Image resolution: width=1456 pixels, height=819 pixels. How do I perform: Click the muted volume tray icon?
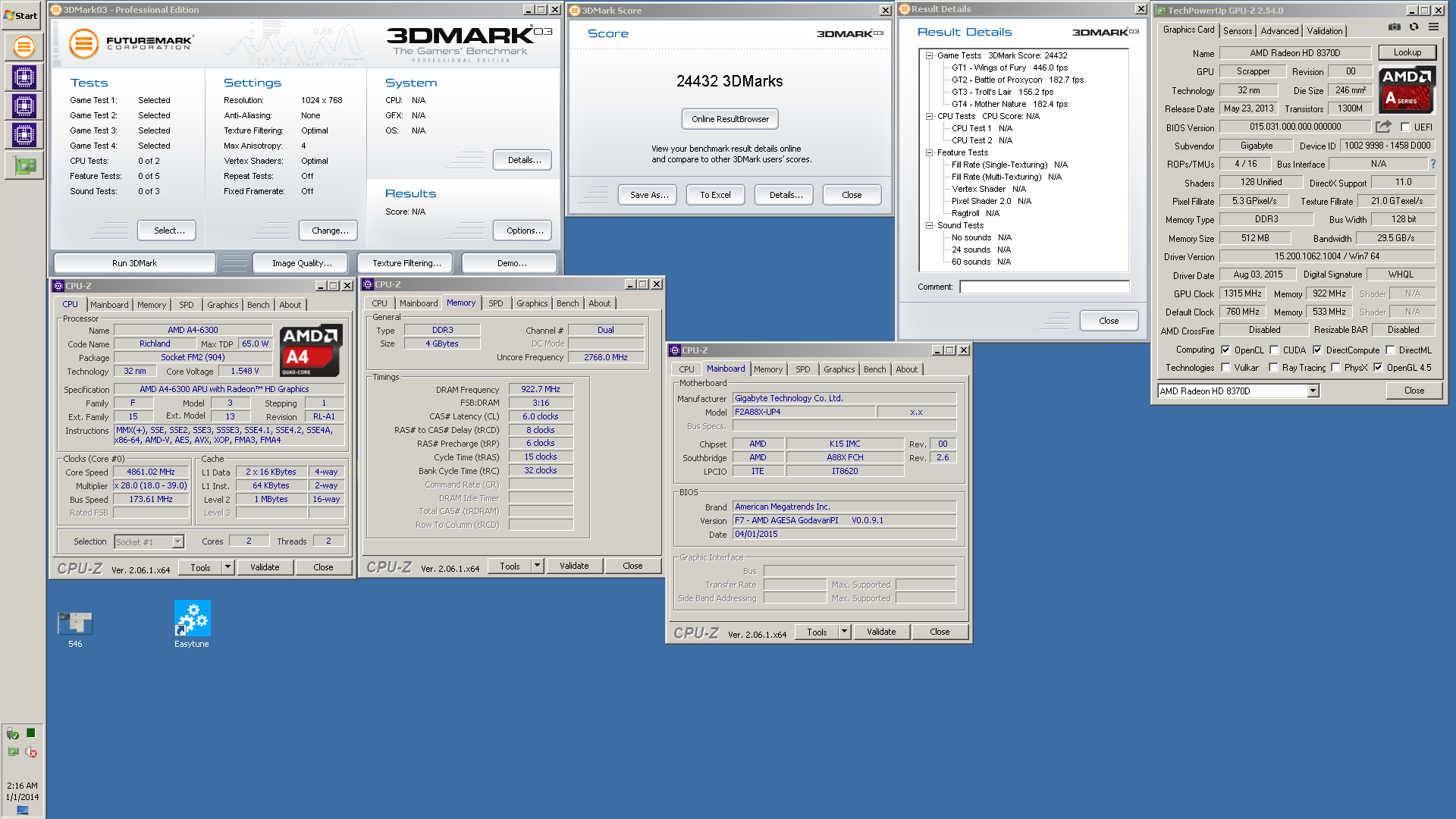click(x=31, y=752)
